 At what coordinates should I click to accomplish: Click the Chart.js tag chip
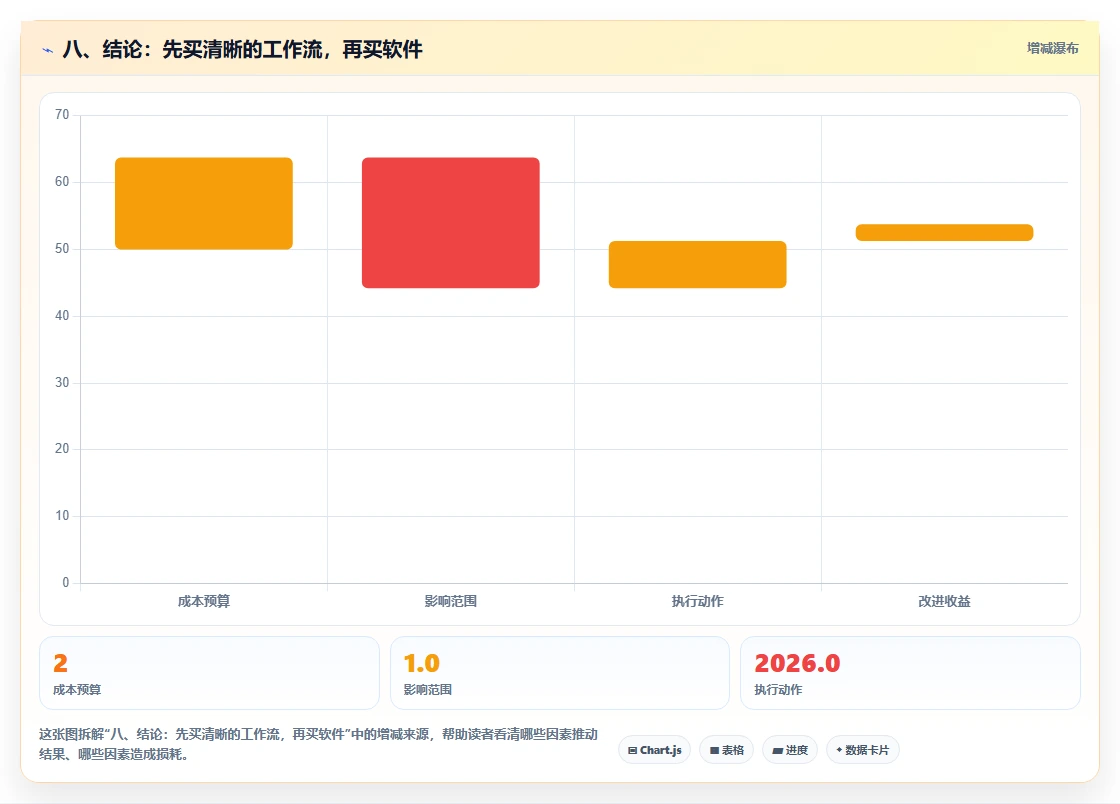coord(654,750)
